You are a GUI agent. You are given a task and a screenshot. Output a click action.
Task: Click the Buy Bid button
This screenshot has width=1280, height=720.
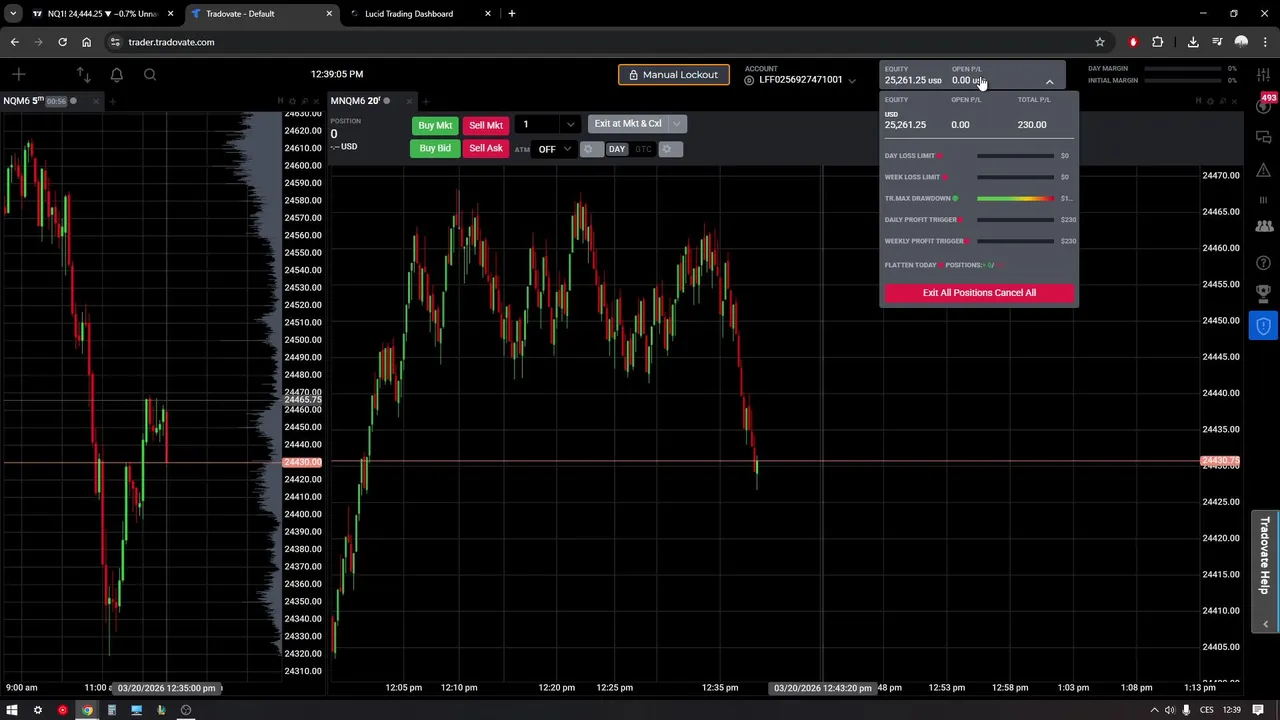point(435,148)
